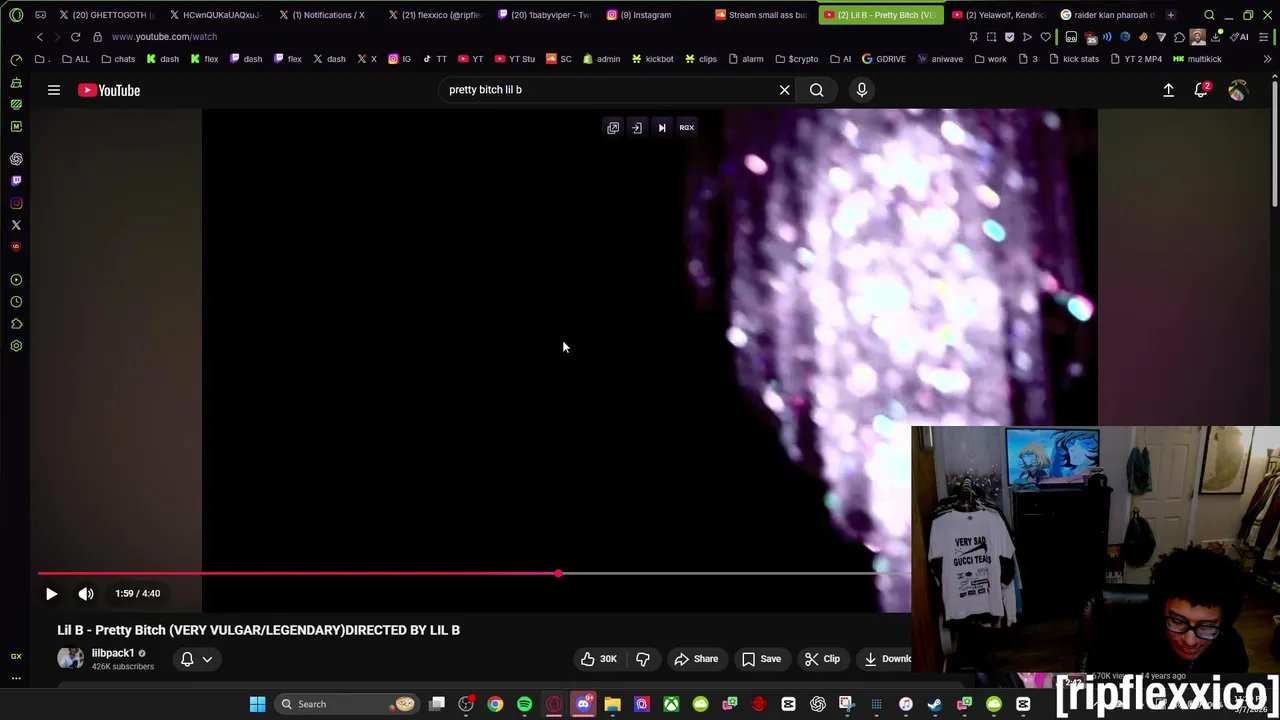This screenshot has height=720, width=1280.
Task: Open the aniwave bookmark
Action: tap(939, 59)
